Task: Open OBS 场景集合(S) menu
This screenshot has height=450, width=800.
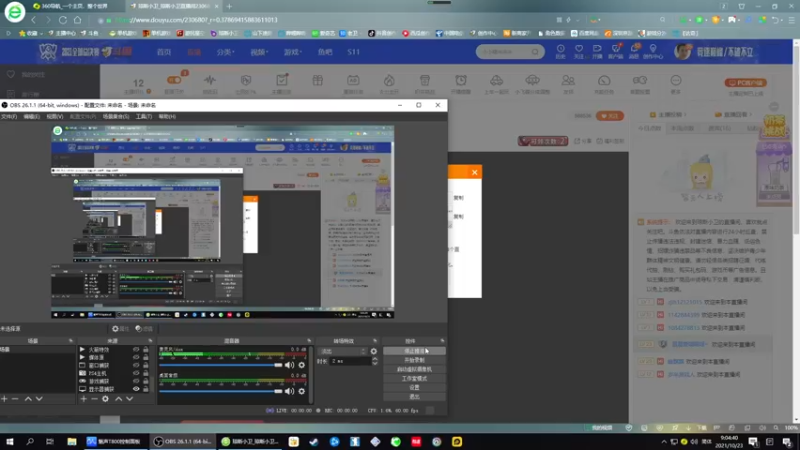Action: tap(116, 116)
